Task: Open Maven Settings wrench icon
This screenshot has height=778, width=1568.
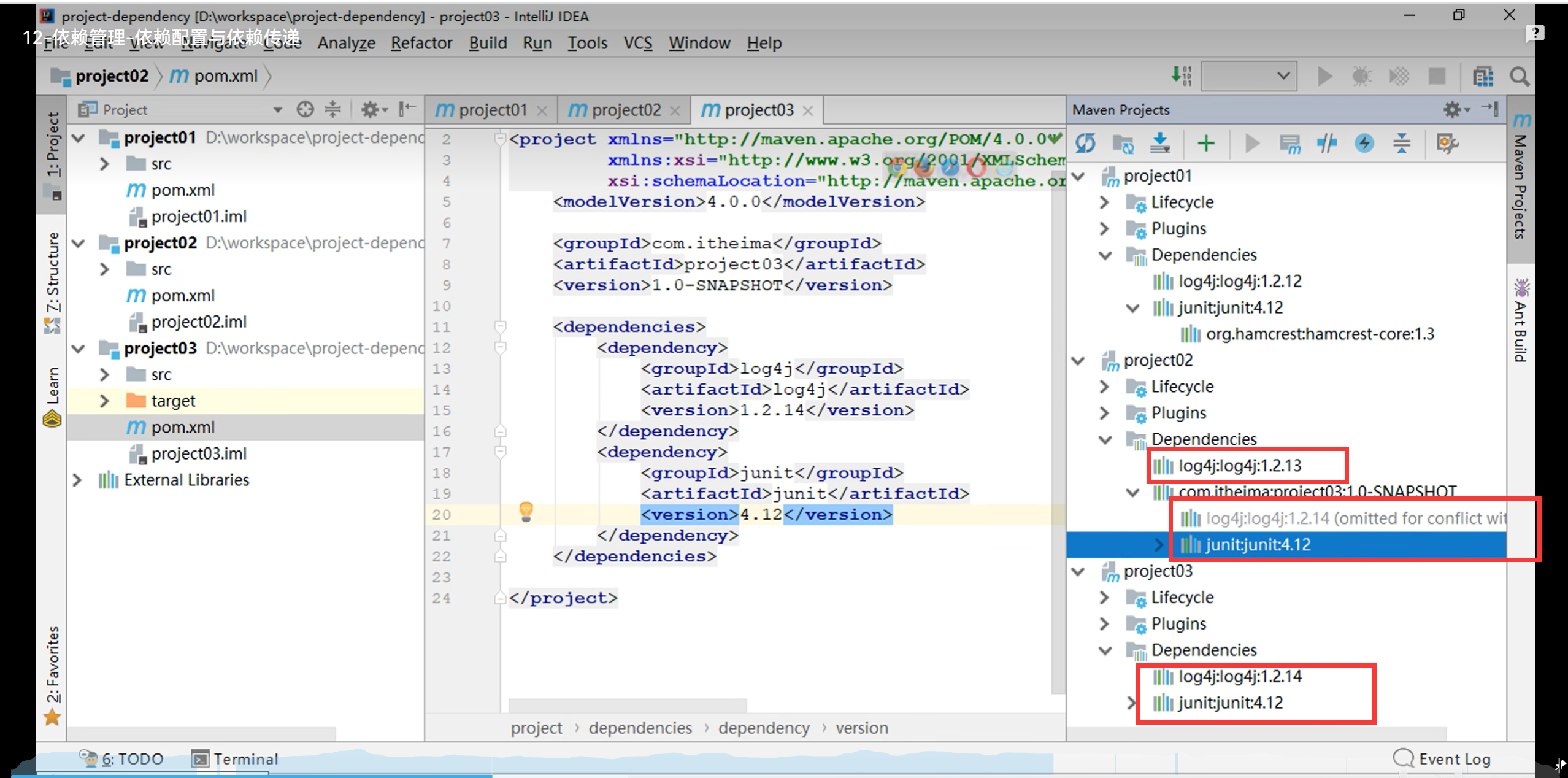Action: 1447,144
